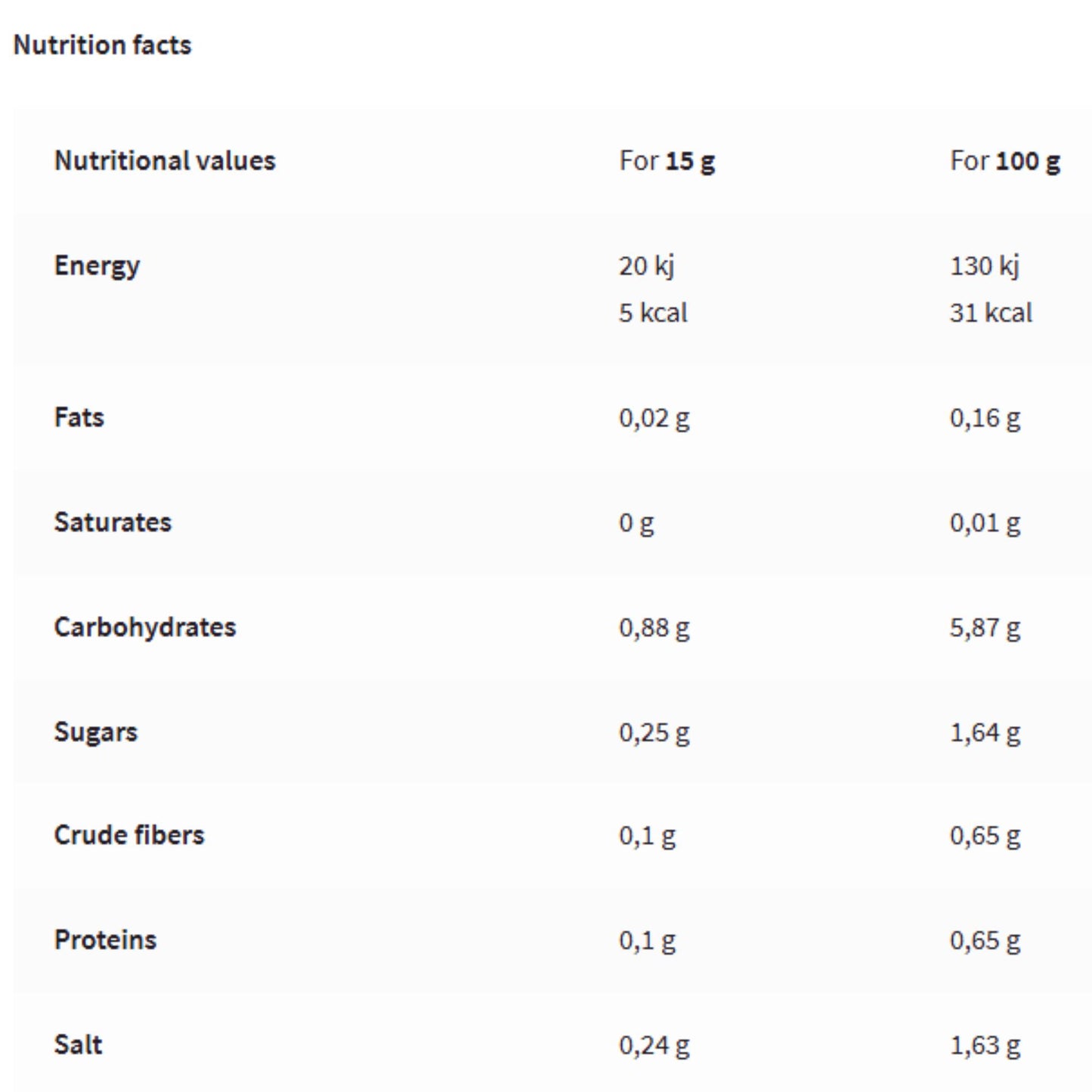Select the Crude fibers row label
Viewport: 1092px width, 1092px height.
pyautogui.click(x=129, y=835)
